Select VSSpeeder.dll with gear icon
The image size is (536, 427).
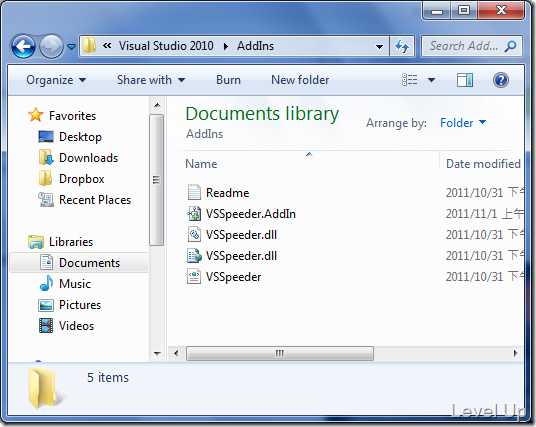click(241, 235)
